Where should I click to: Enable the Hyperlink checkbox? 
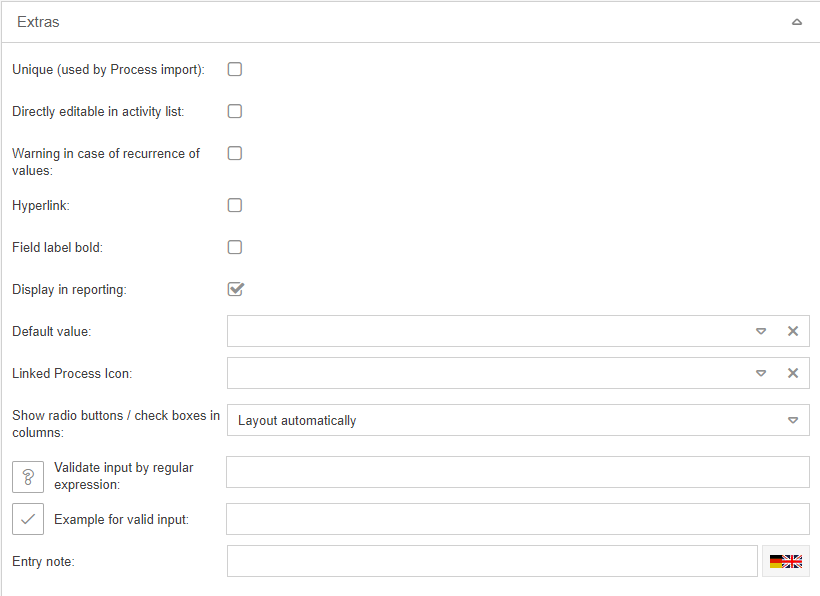coord(235,206)
